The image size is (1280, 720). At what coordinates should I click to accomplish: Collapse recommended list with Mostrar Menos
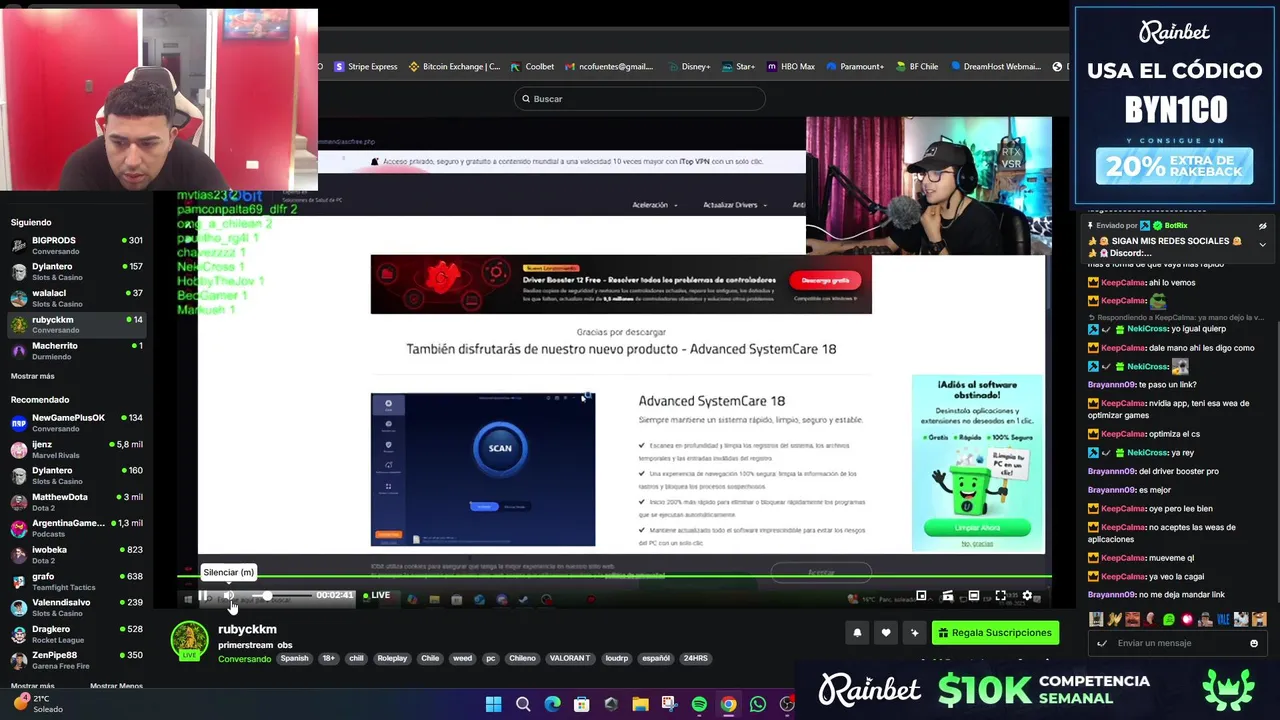[x=116, y=686]
